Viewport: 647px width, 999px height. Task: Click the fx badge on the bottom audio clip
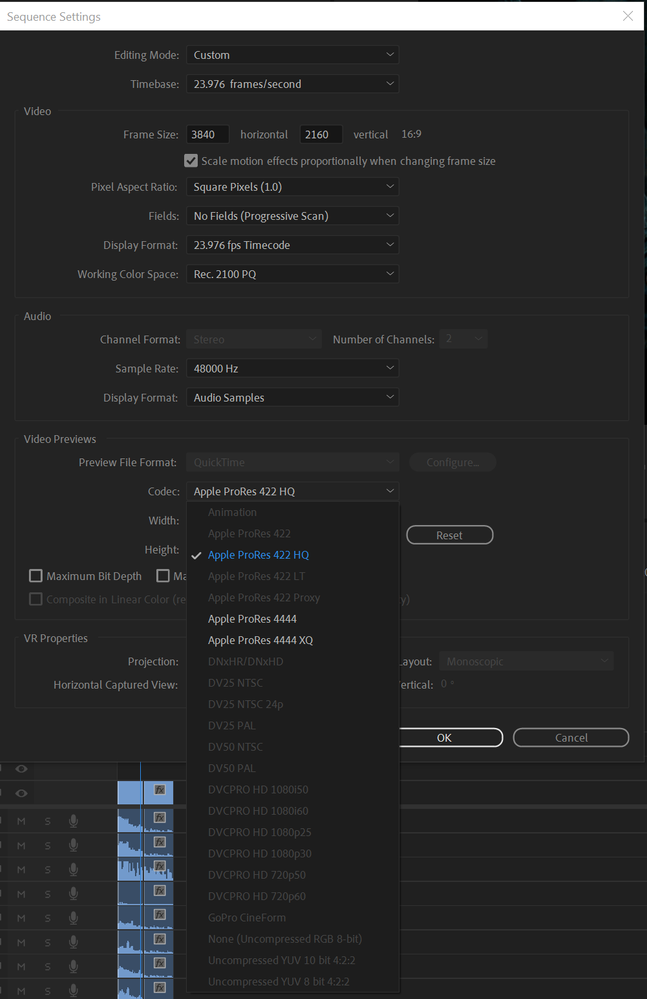point(160,988)
